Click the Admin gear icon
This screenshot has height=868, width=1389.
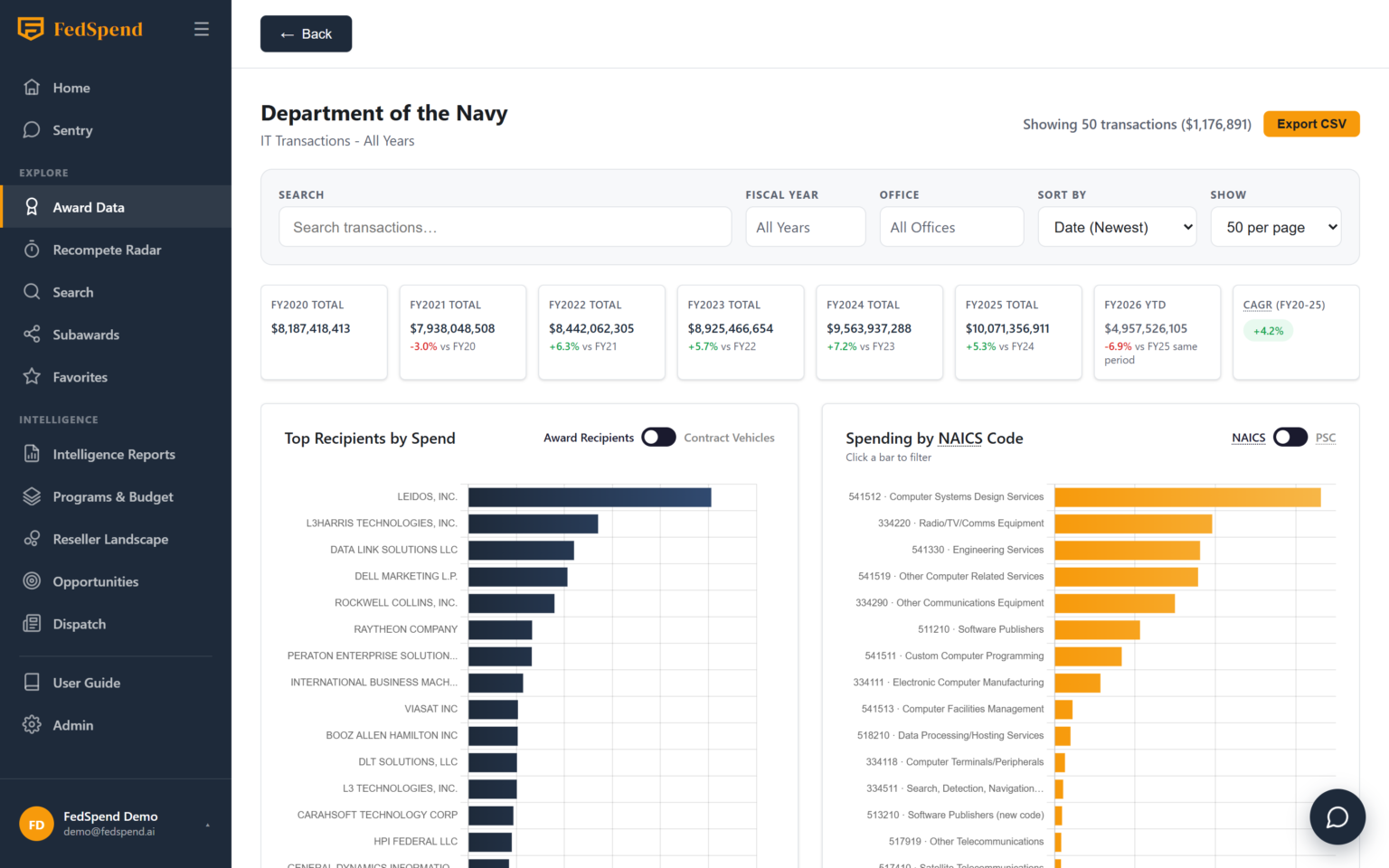tap(32, 725)
